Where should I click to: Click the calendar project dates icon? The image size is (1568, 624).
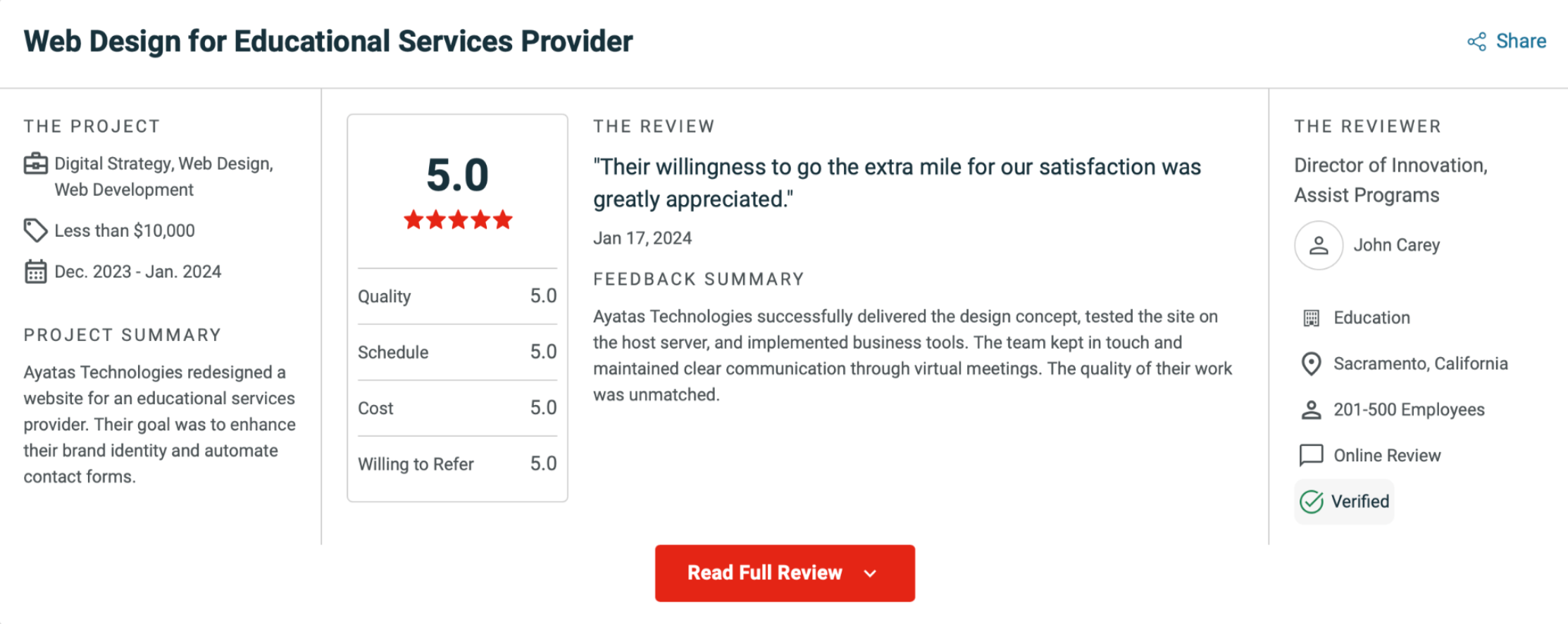pos(35,272)
